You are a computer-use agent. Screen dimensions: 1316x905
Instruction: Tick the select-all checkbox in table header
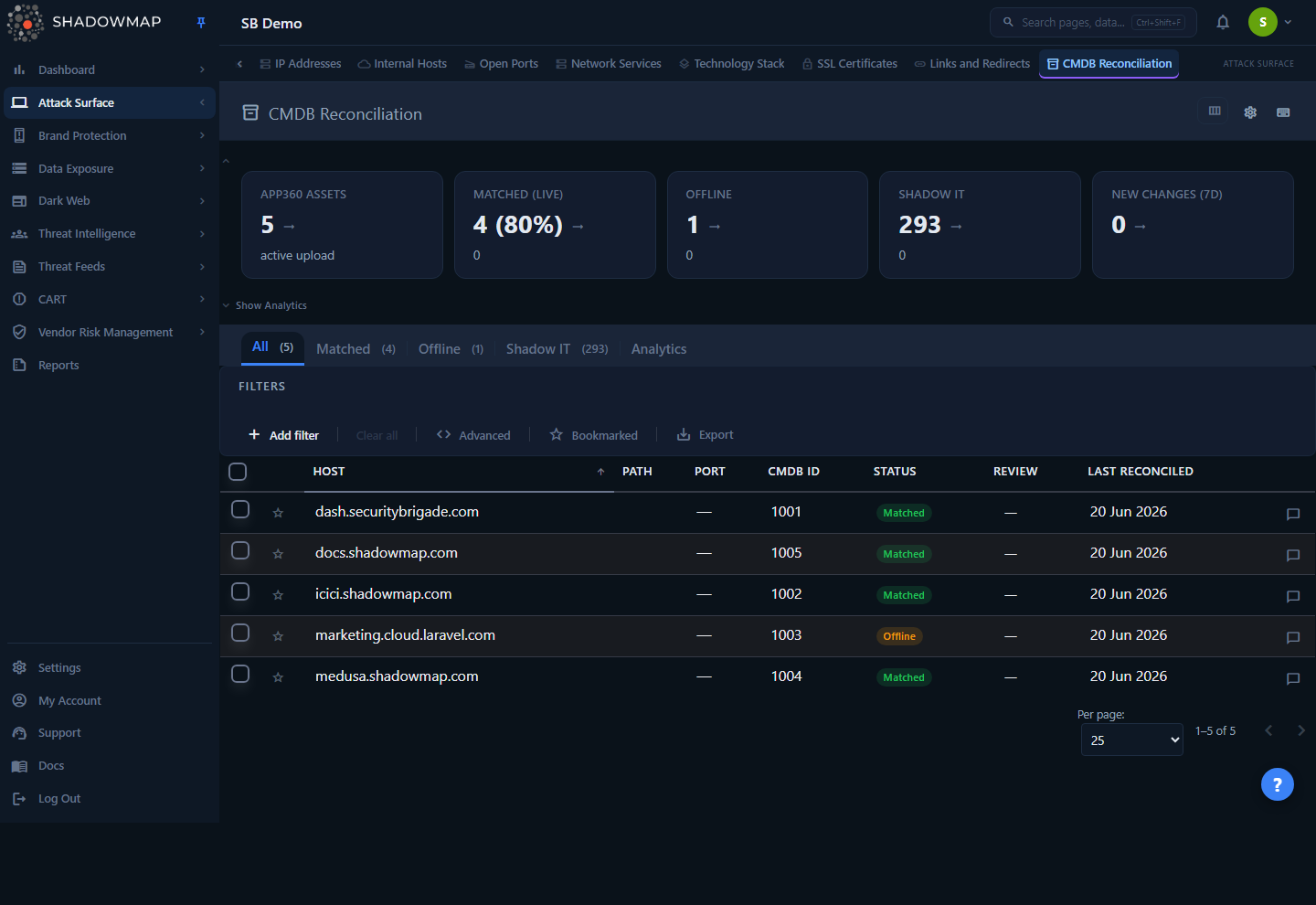(238, 472)
